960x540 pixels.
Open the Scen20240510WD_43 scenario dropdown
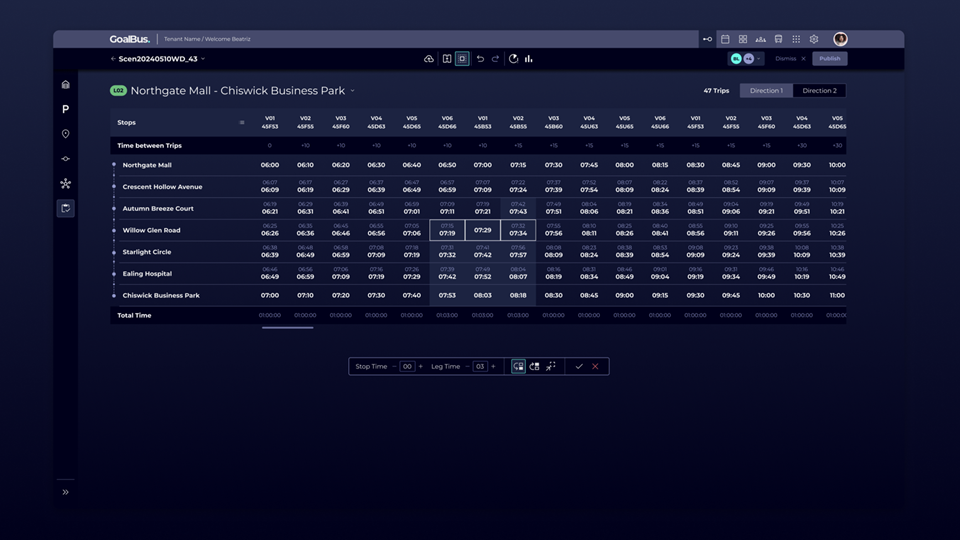pyautogui.click(x=162, y=59)
